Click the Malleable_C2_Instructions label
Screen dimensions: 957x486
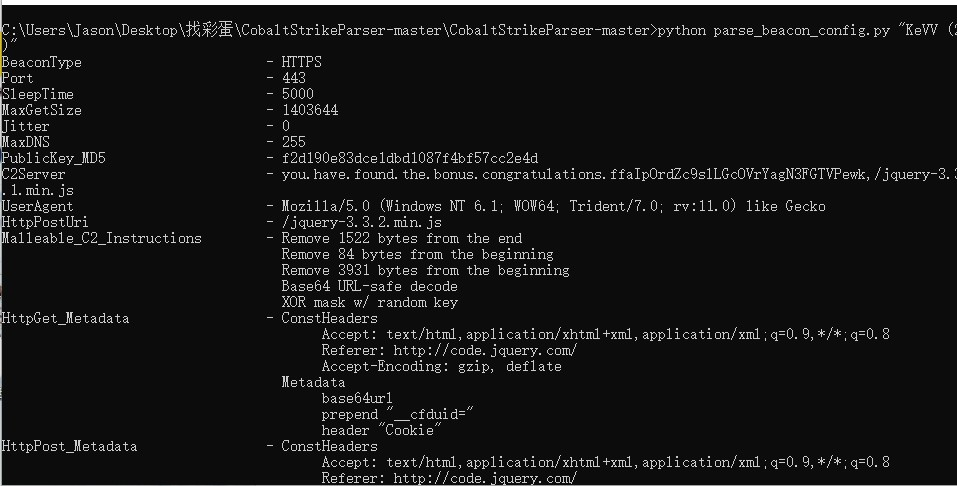101,238
